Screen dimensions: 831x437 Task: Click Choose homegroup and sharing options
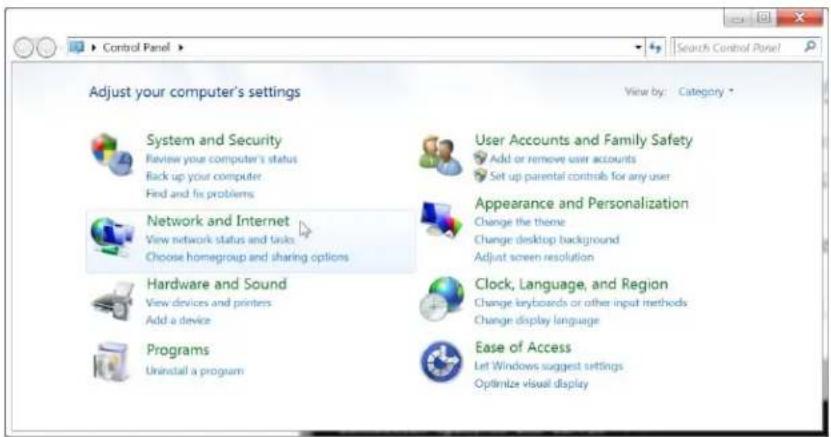coord(247,257)
